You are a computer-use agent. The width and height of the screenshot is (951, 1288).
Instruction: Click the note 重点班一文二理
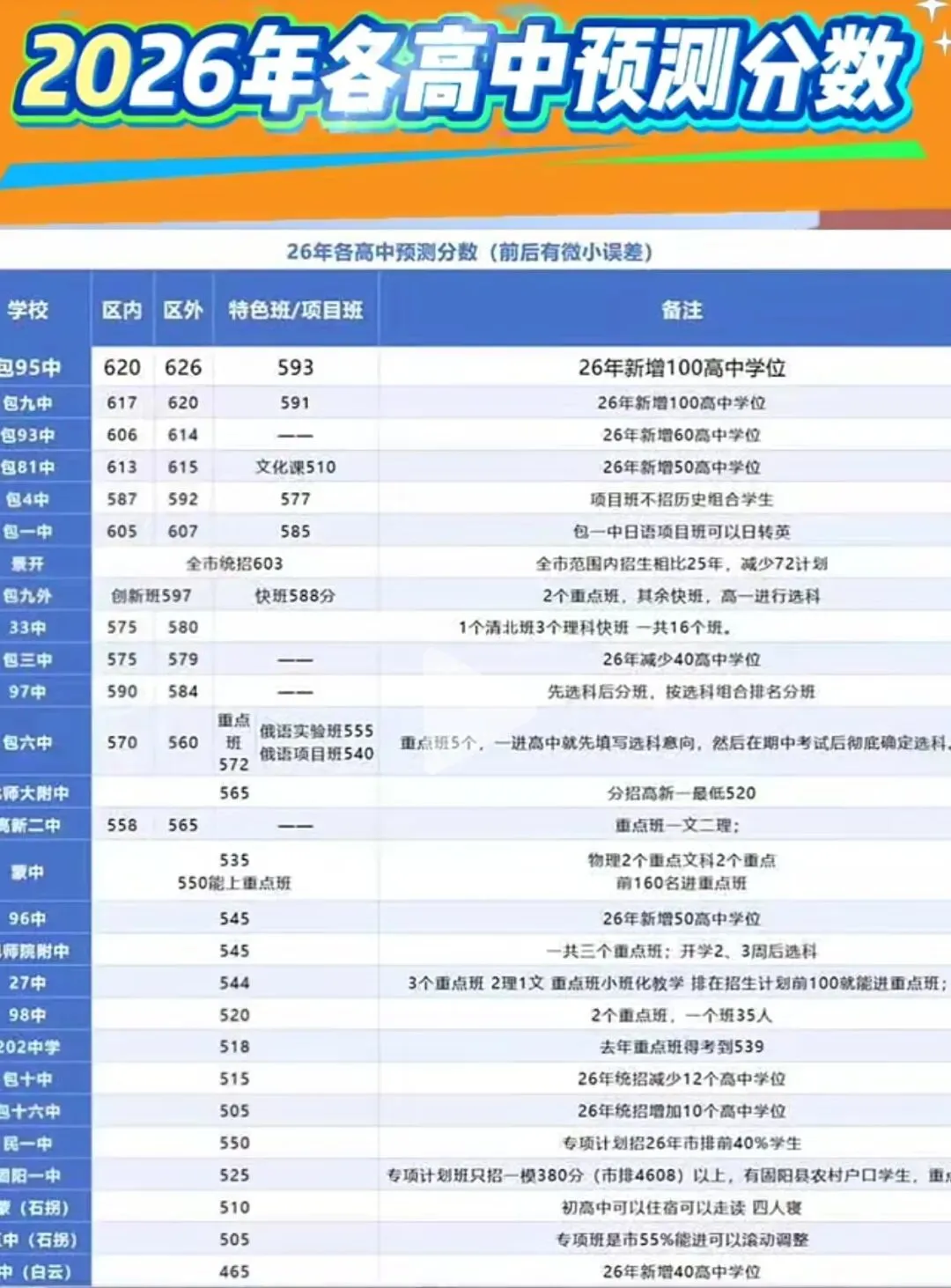point(677,826)
